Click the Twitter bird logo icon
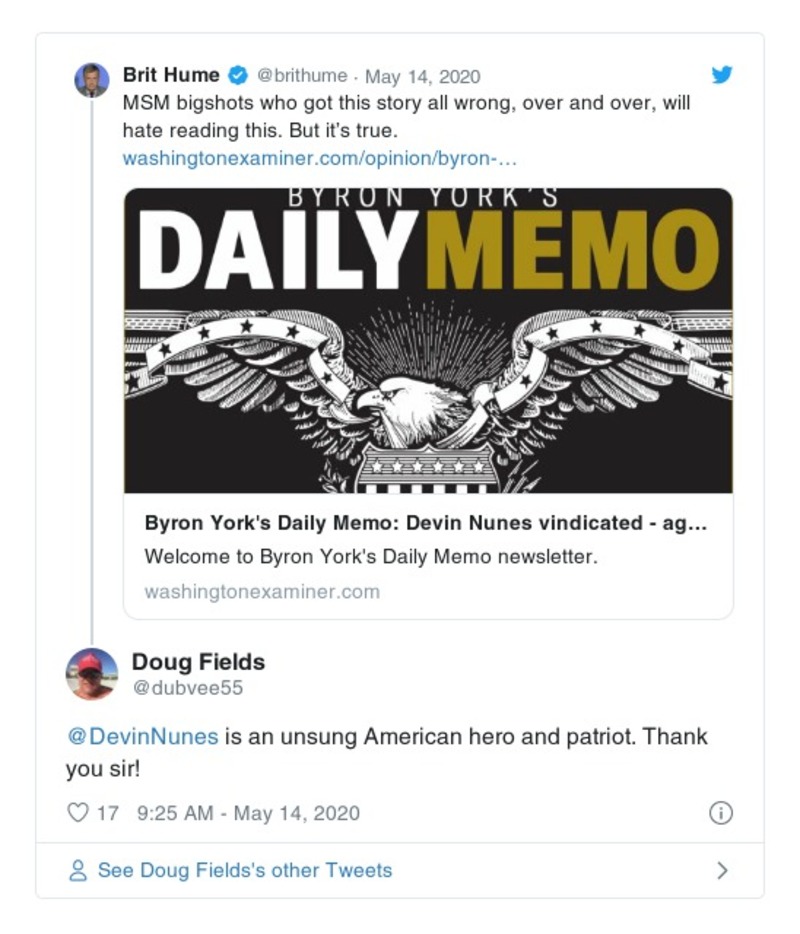Image resolution: width=800 pixels, height=934 pixels. (721, 75)
